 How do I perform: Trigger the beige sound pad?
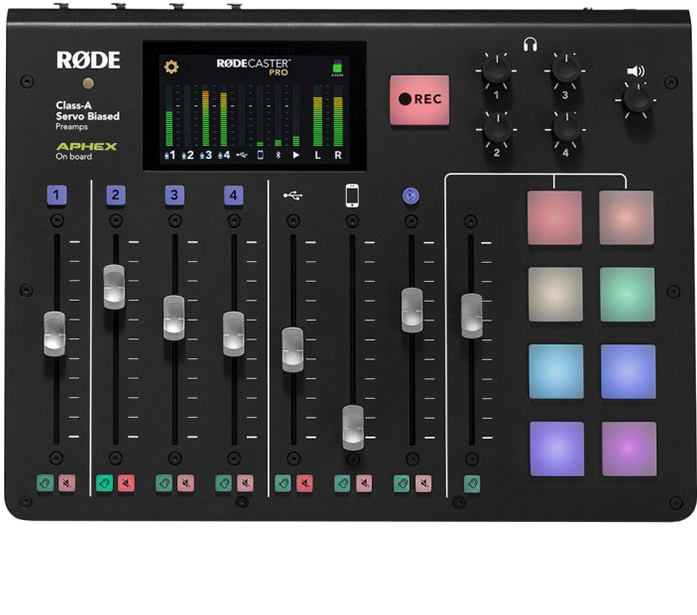coord(556,295)
